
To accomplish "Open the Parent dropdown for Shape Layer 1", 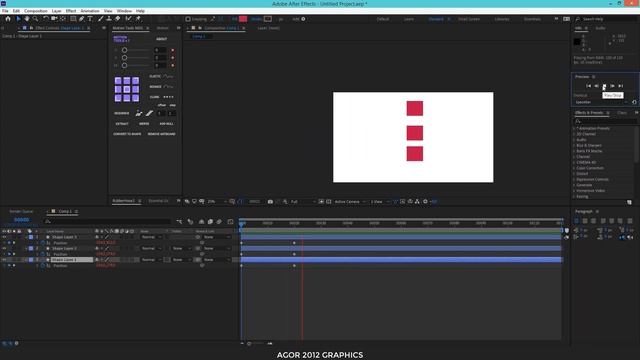I will pos(217,260).
